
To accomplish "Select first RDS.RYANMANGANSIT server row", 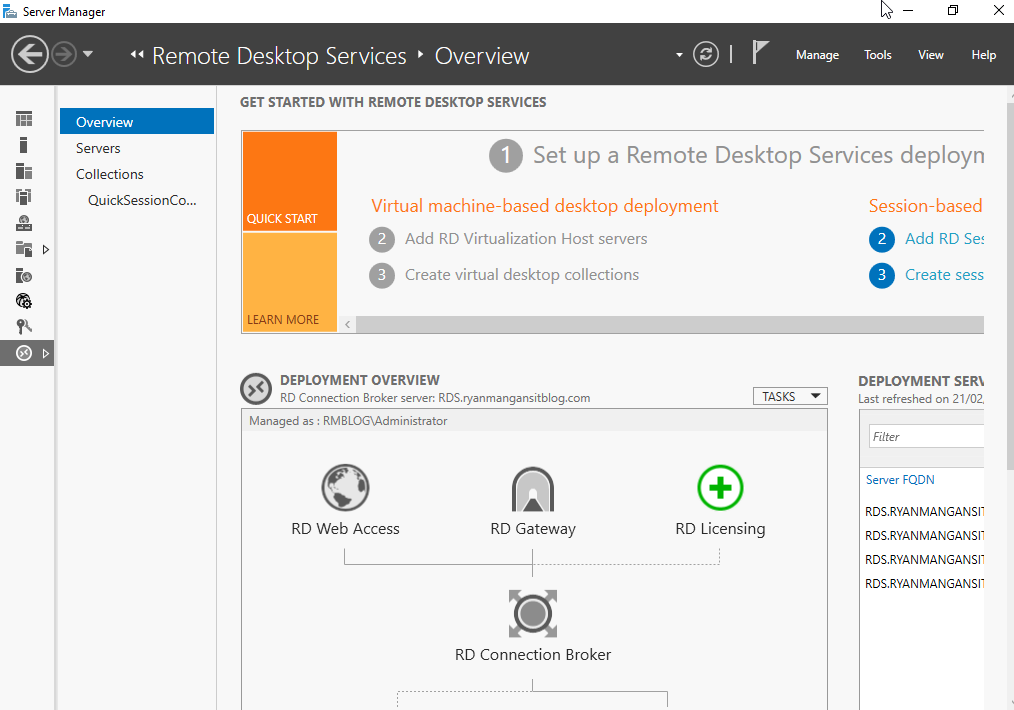I will coord(924,511).
